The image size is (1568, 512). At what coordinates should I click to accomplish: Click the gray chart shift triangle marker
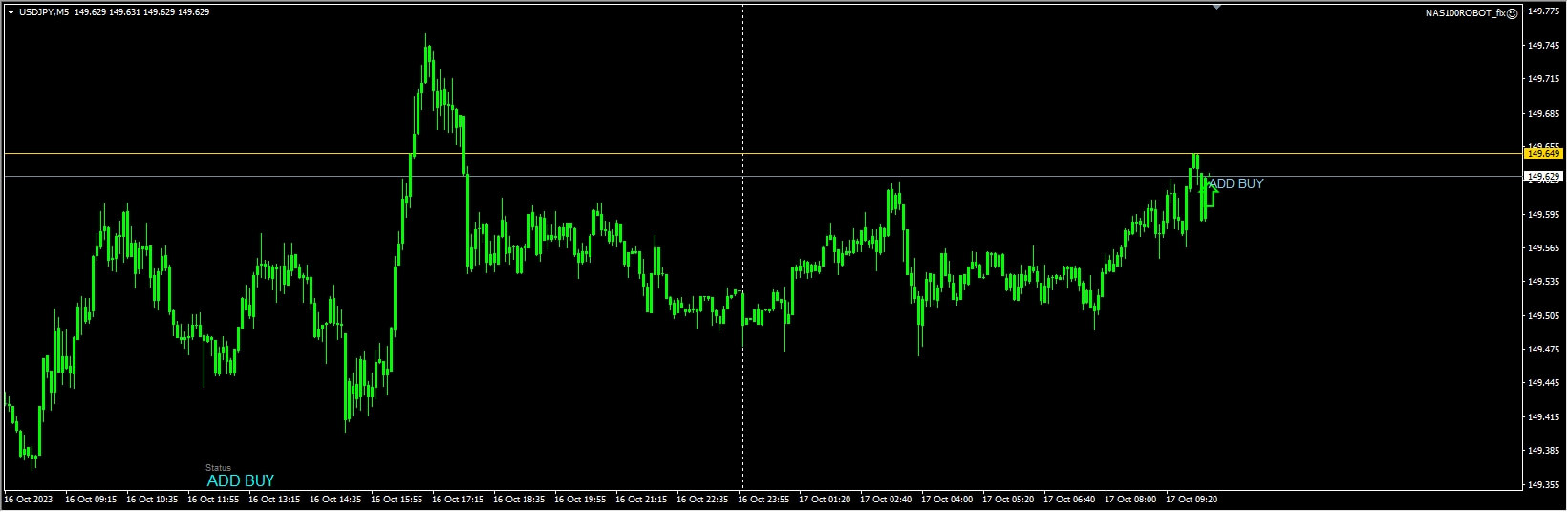pyautogui.click(x=1216, y=8)
